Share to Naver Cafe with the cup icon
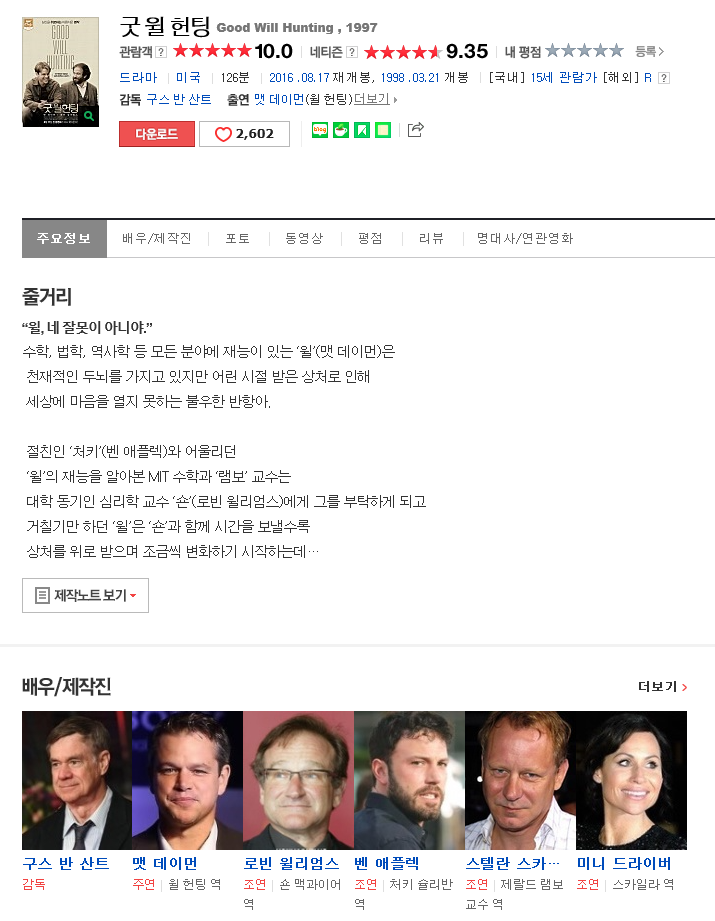715x921 pixels. coord(341,130)
